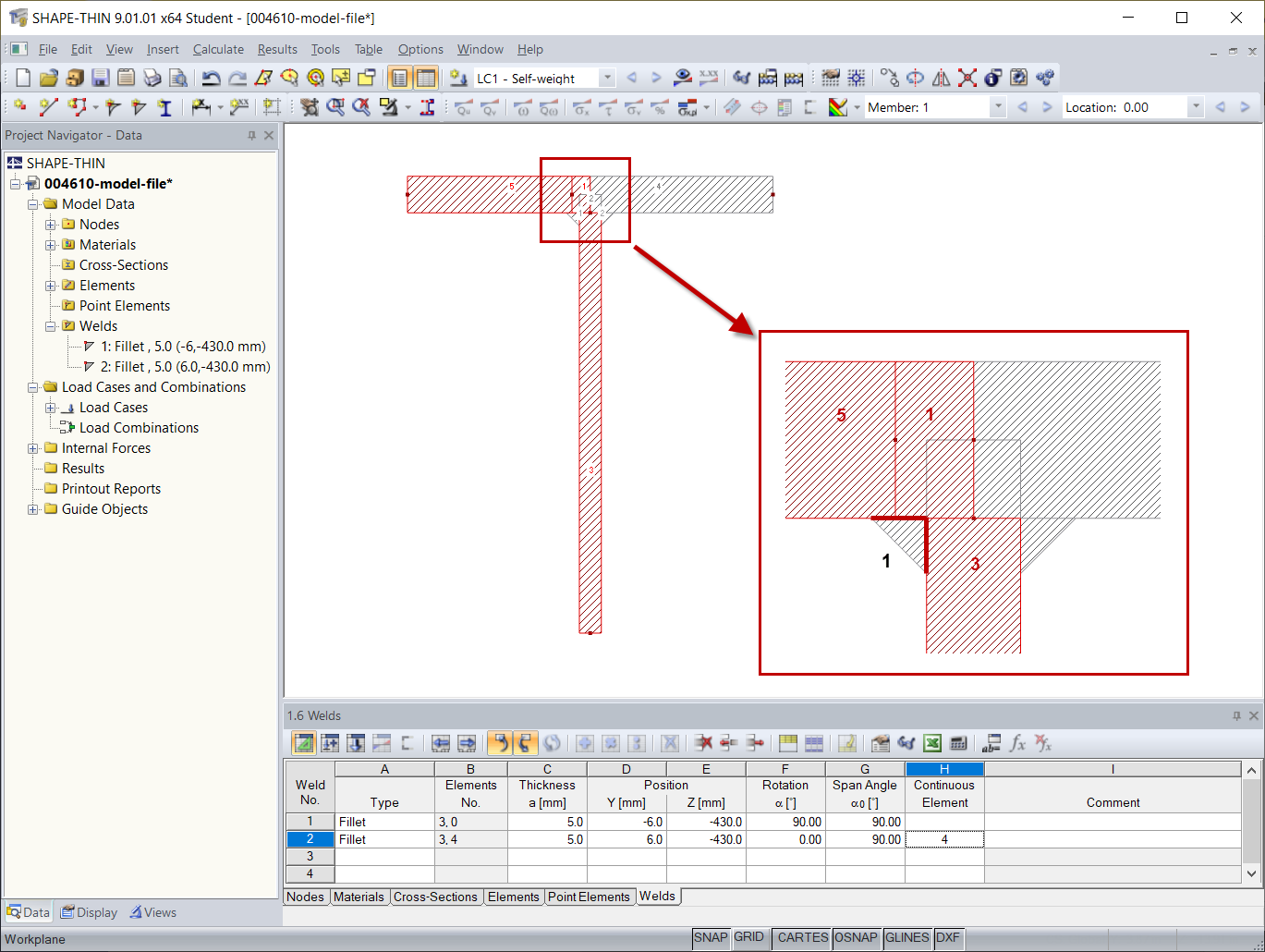The image size is (1265, 952).
Task: Open the Location: 0.00 dropdown
Action: click(1196, 107)
